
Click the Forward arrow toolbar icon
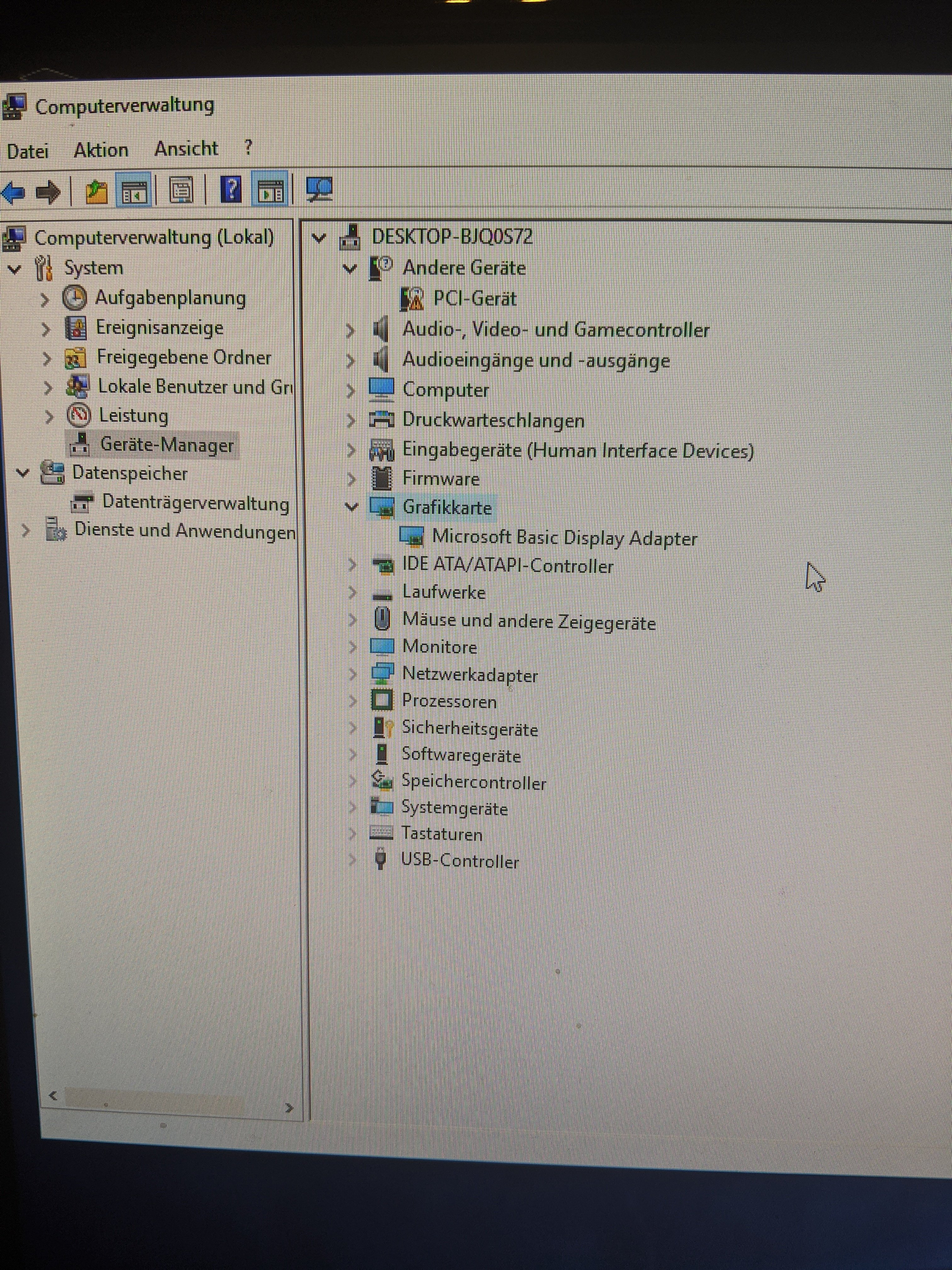pyautogui.click(x=48, y=192)
